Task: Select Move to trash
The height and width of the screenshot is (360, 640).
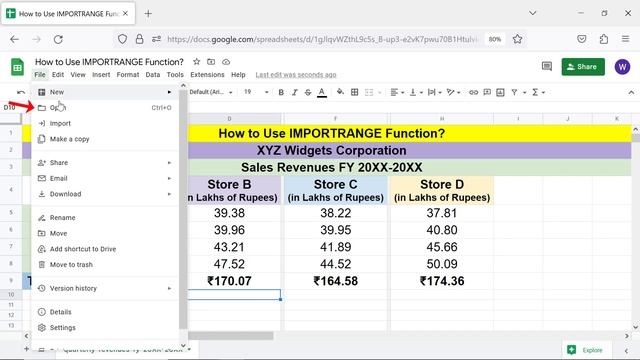Action: 105,264
